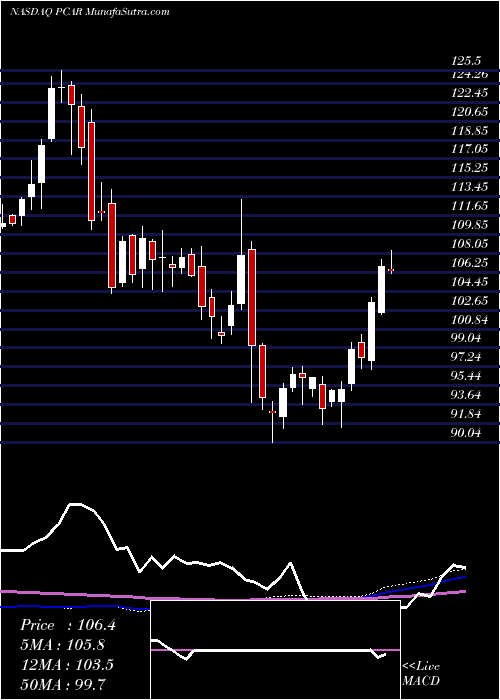Click the tall white candle near 124 peak
This screenshot has height=700, width=500.
coord(51,114)
